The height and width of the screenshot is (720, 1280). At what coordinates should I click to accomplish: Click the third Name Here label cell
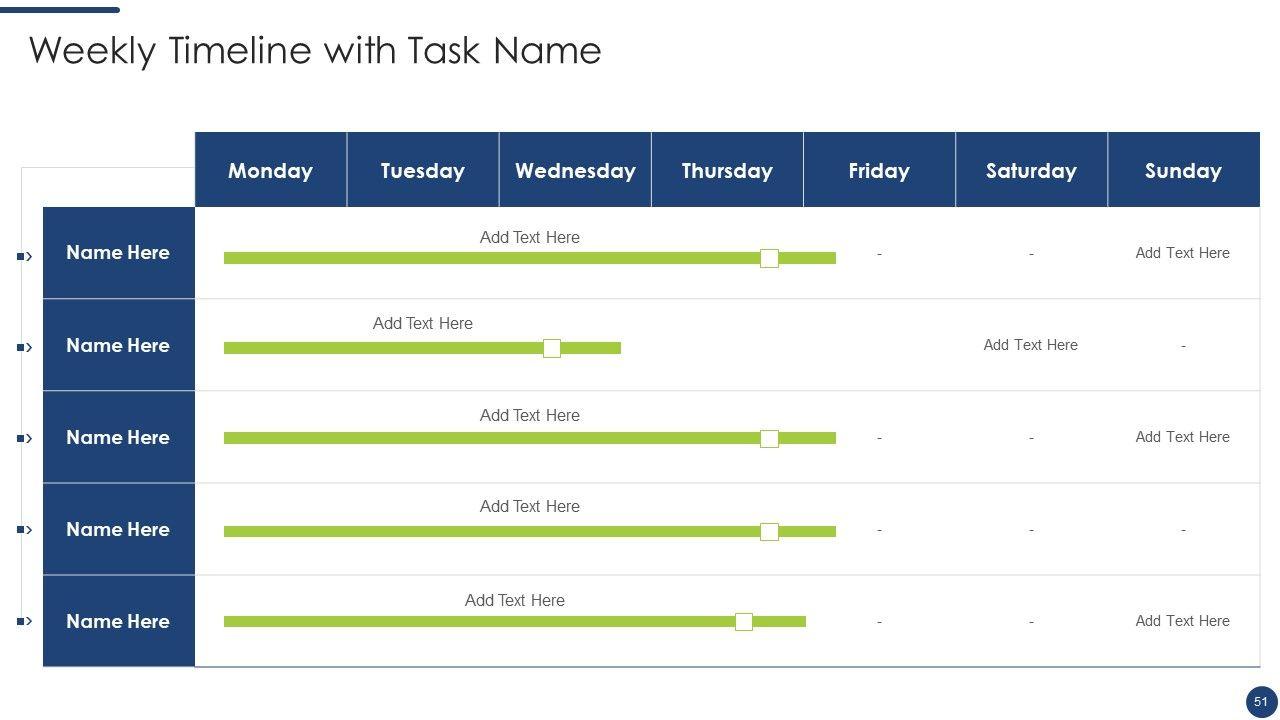(118, 437)
